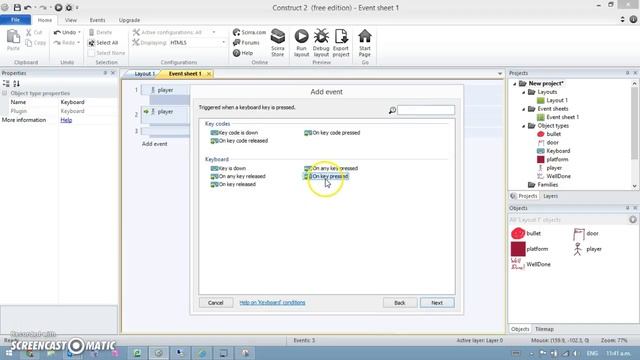Select 'On any key released' condition
Image resolution: width=640 pixels, height=360 pixels.
(x=238, y=176)
